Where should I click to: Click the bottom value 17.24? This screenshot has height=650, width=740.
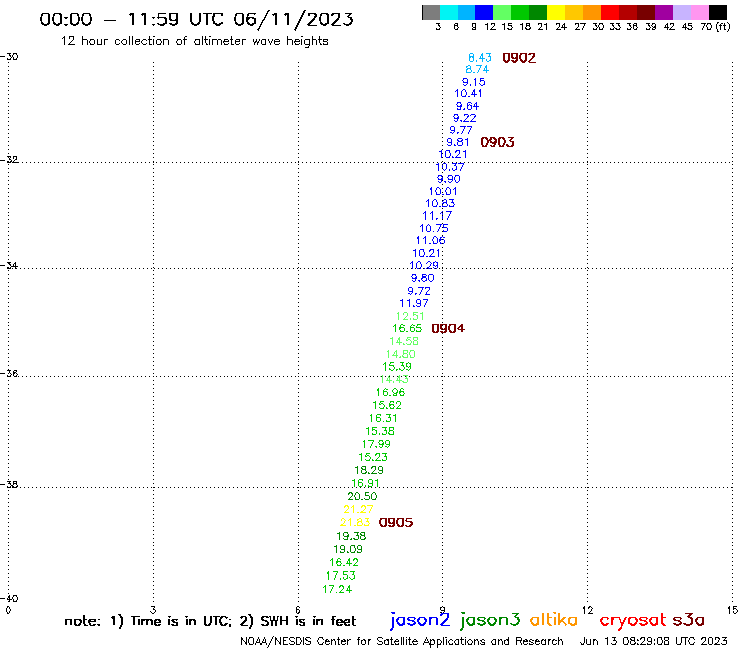337,589
